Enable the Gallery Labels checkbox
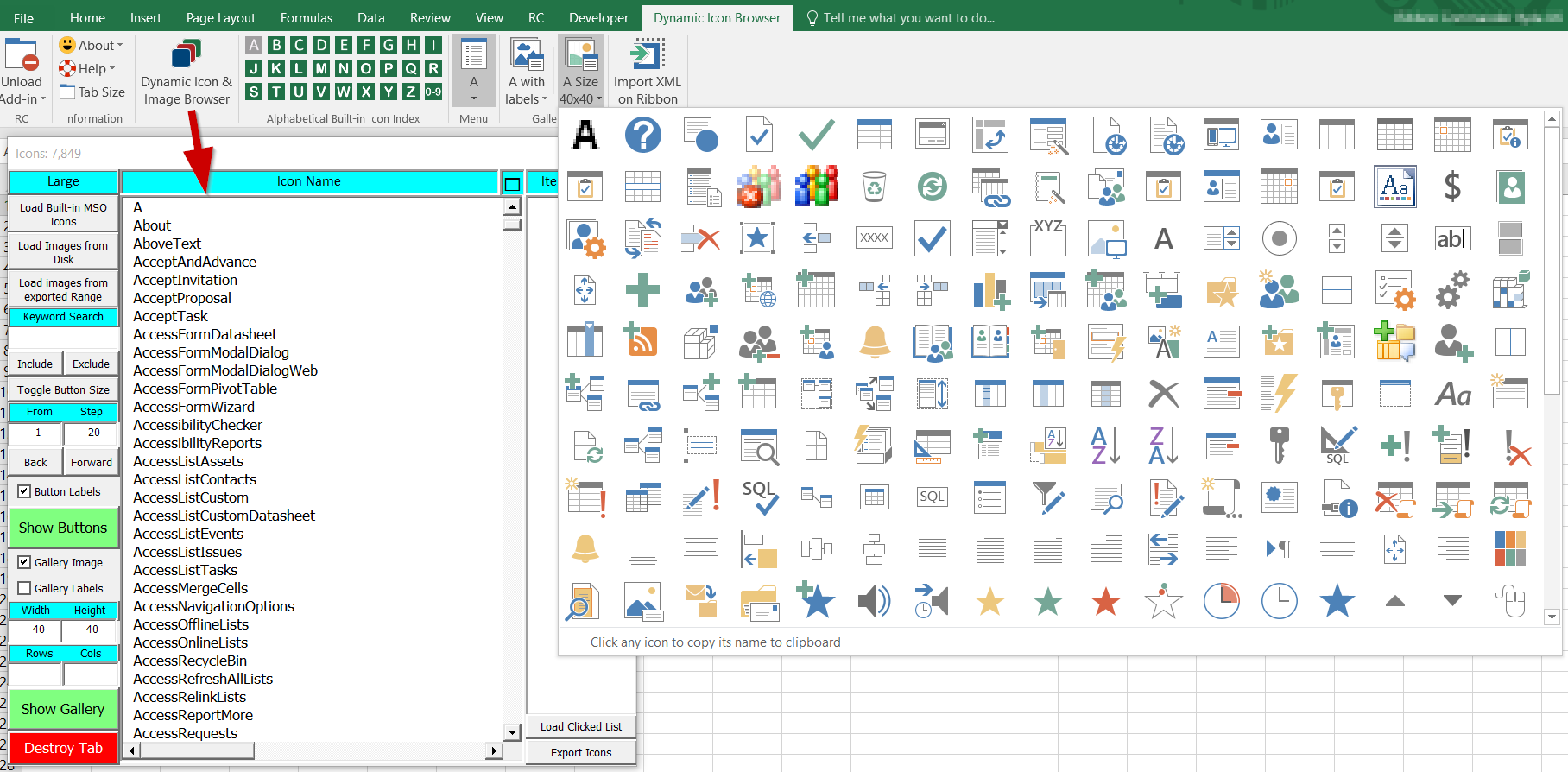 point(24,588)
